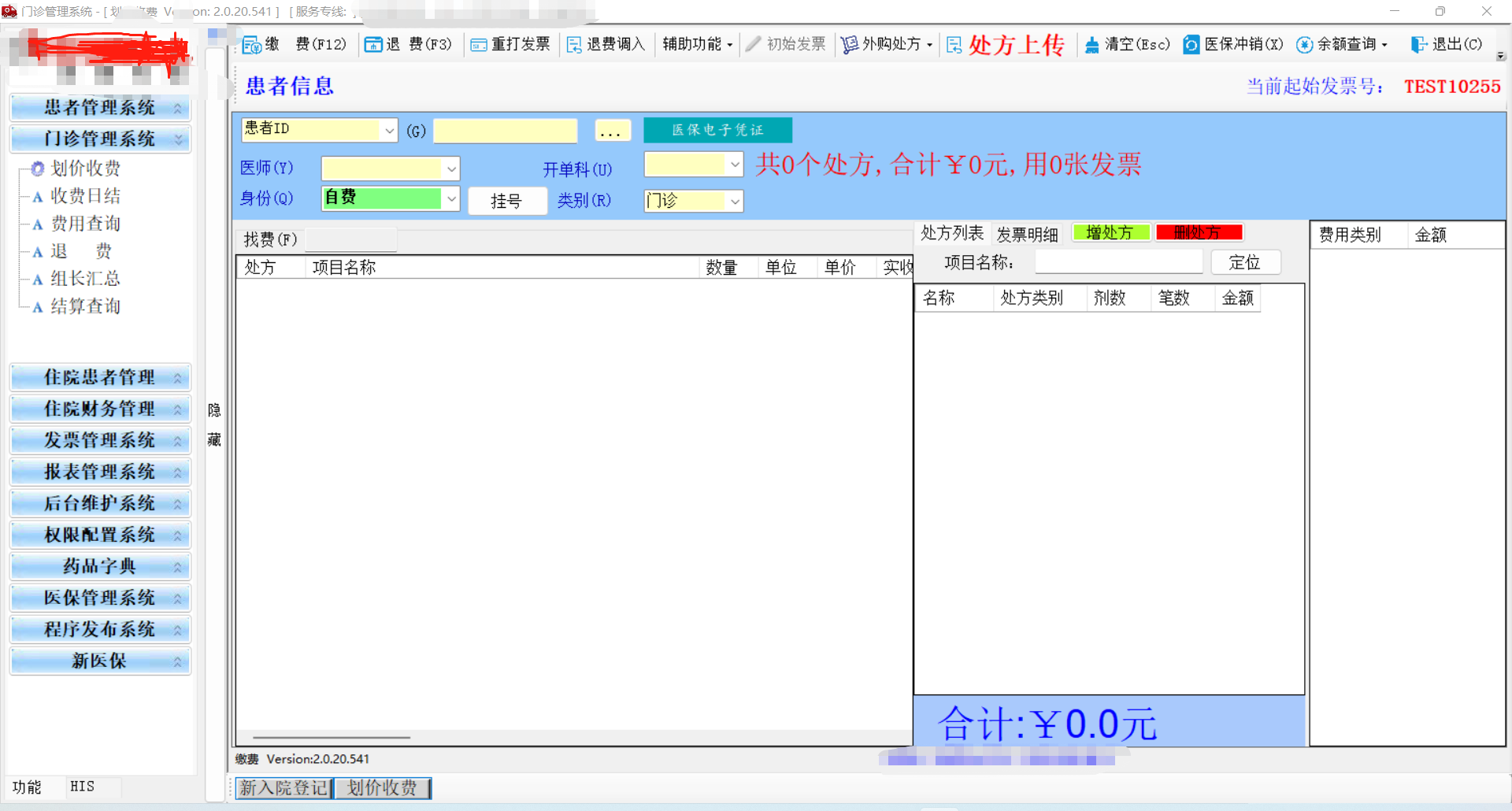The image size is (1512, 811).
Task: Expand the 程序发布系统 sidebar section
Action: pyautogui.click(x=100, y=630)
